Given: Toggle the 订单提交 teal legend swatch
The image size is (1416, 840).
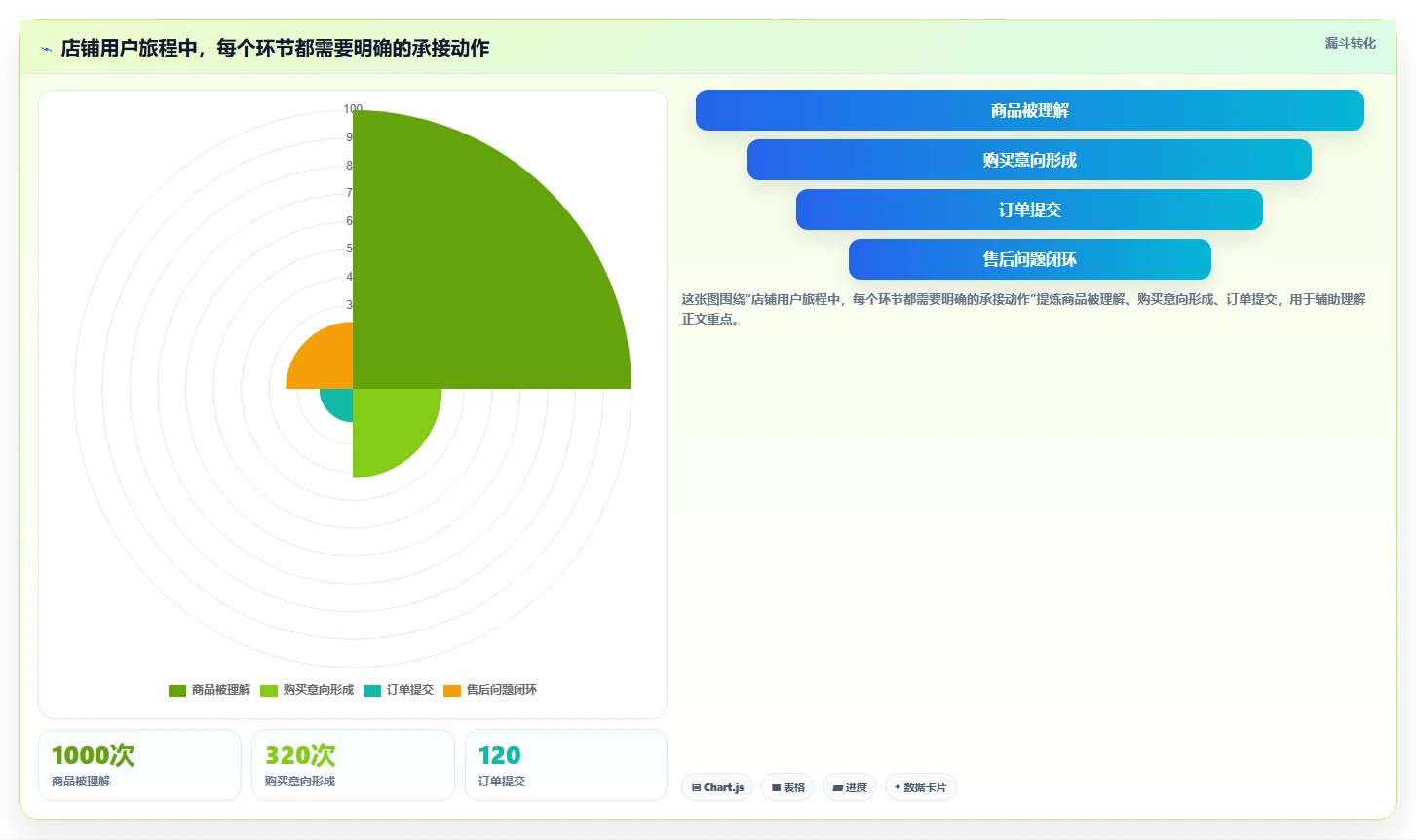Looking at the screenshot, I should point(371,691).
